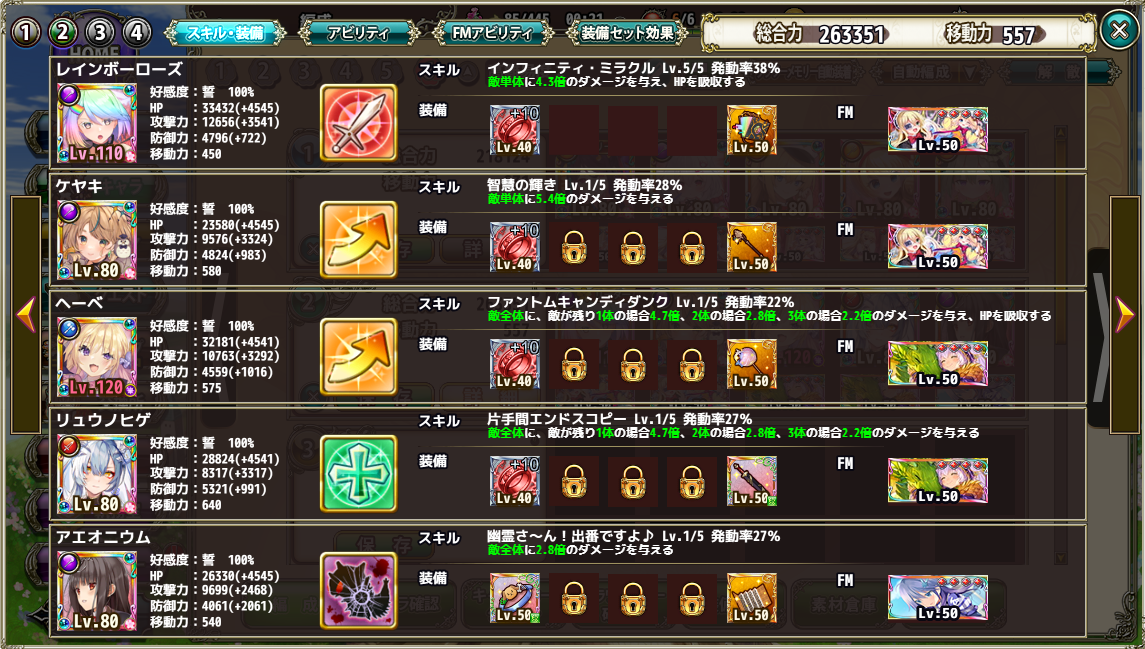Click Hebe's character portrait

coord(96,357)
